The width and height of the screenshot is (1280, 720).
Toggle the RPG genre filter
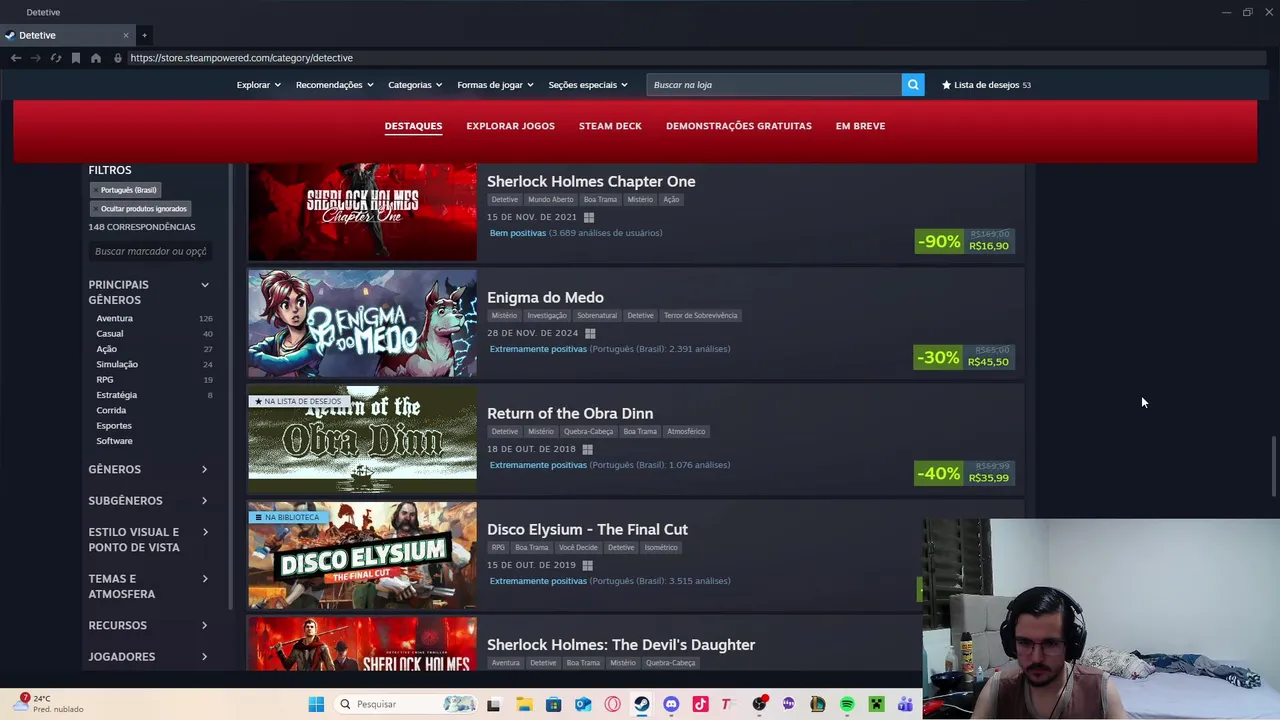click(x=105, y=380)
